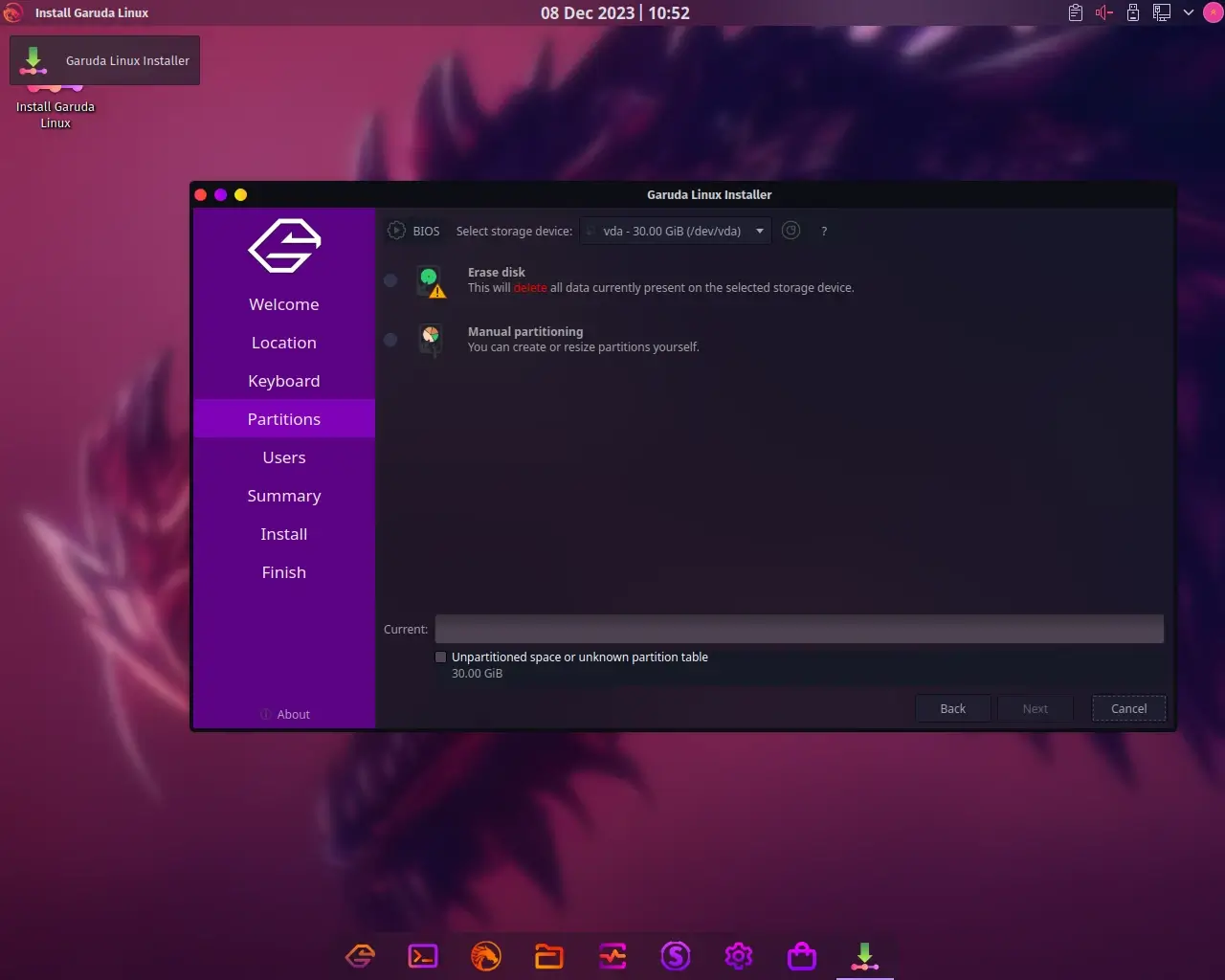The height and width of the screenshot is (980, 1225).
Task: Click 'Unpartitioned space or unknown partition table' text
Action: click(x=580, y=657)
